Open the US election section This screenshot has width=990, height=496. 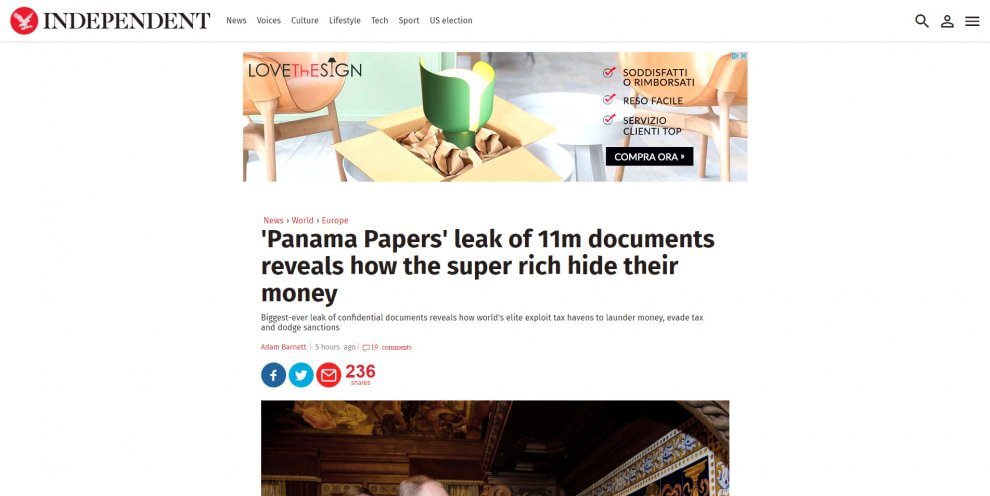click(451, 21)
